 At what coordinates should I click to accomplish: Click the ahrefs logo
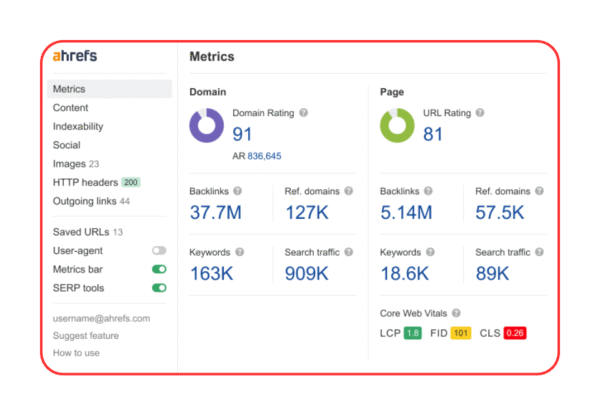[x=76, y=56]
